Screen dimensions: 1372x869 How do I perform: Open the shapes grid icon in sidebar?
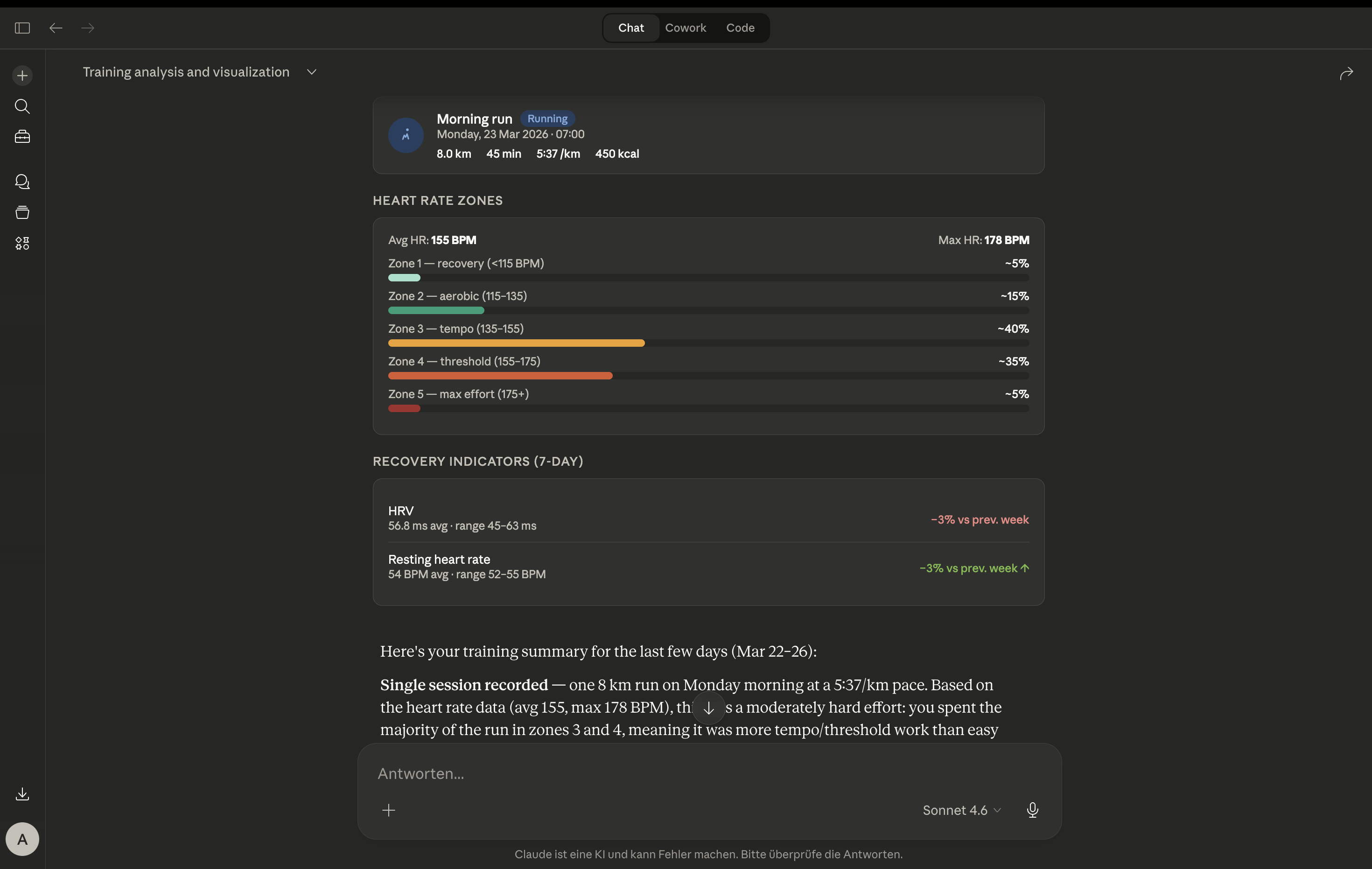point(22,243)
